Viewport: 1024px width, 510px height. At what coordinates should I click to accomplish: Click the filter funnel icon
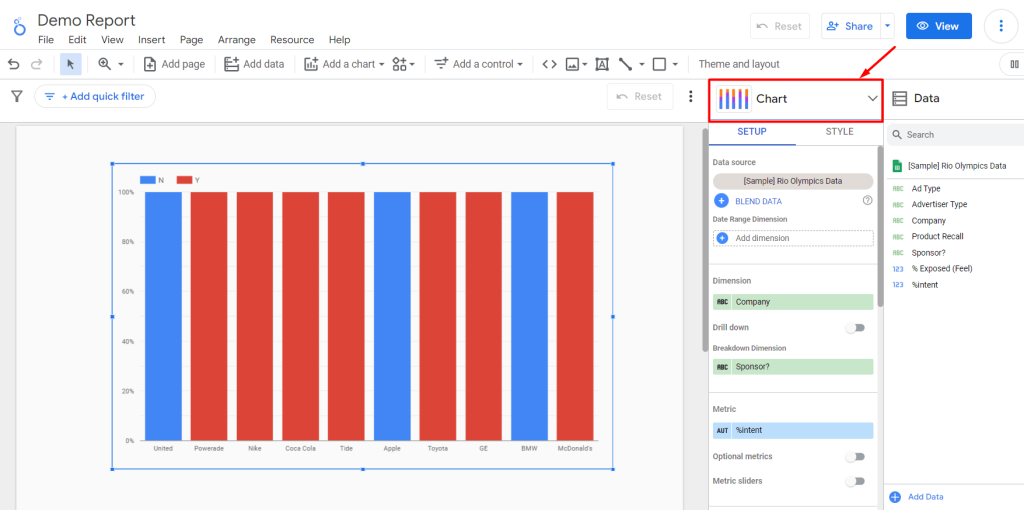coord(17,97)
